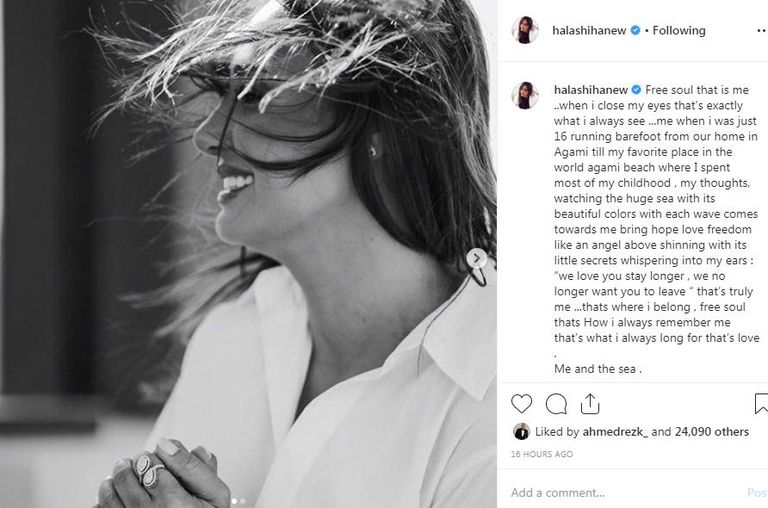Open the '16 HOURS AGO' timestamp link
Image resolution: width=768 pixels, height=508 pixels.
(542, 454)
